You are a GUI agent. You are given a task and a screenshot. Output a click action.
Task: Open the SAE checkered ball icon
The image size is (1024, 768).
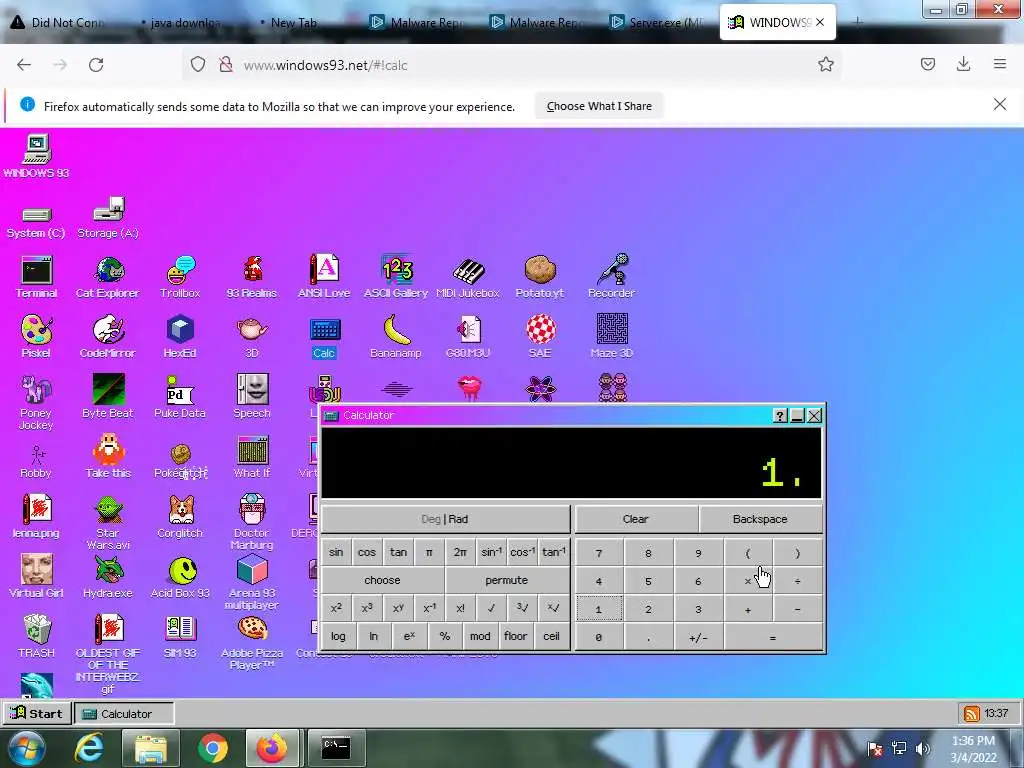540,336
